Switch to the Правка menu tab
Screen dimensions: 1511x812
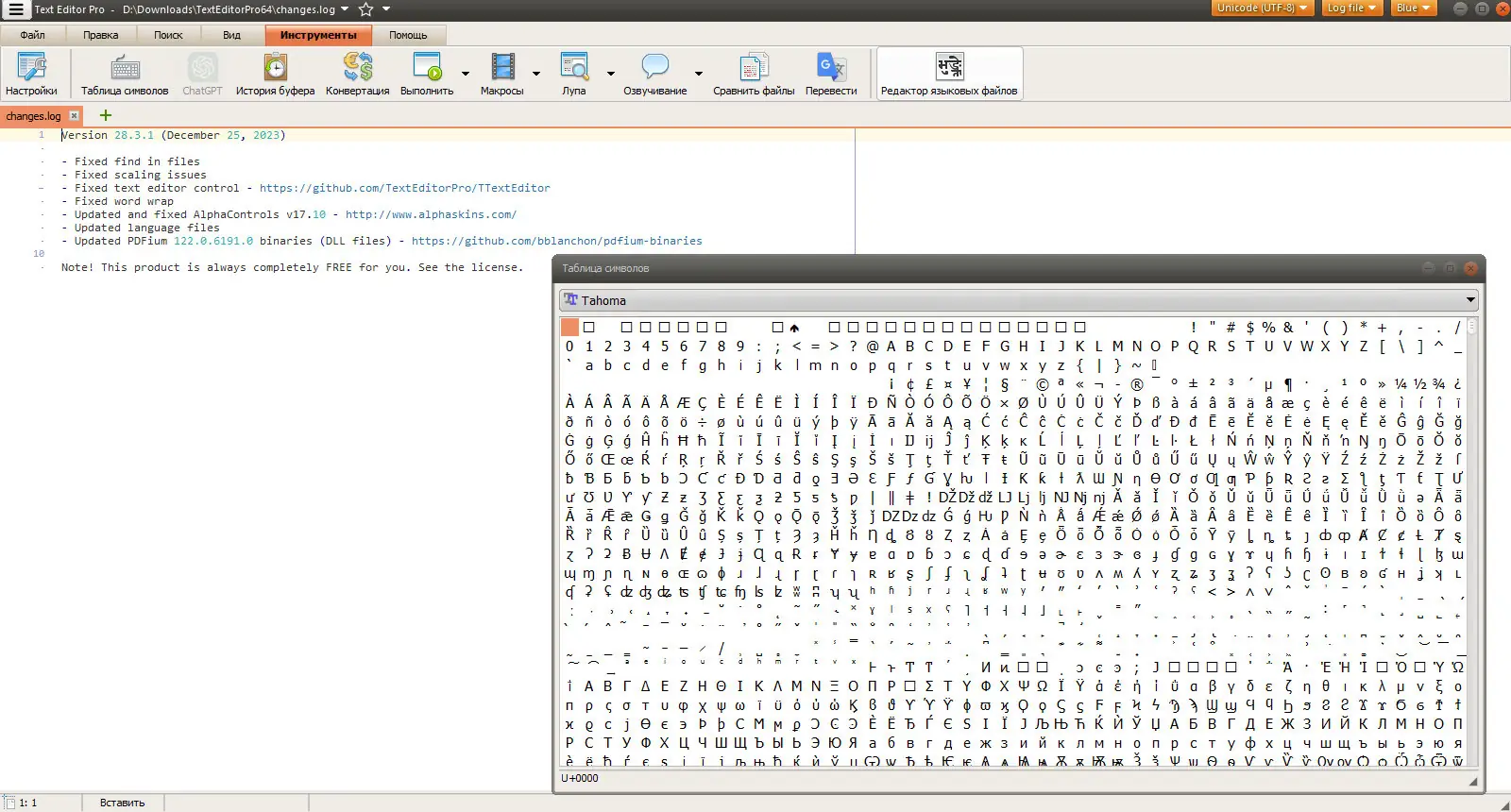pyautogui.click(x=100, y=35)
